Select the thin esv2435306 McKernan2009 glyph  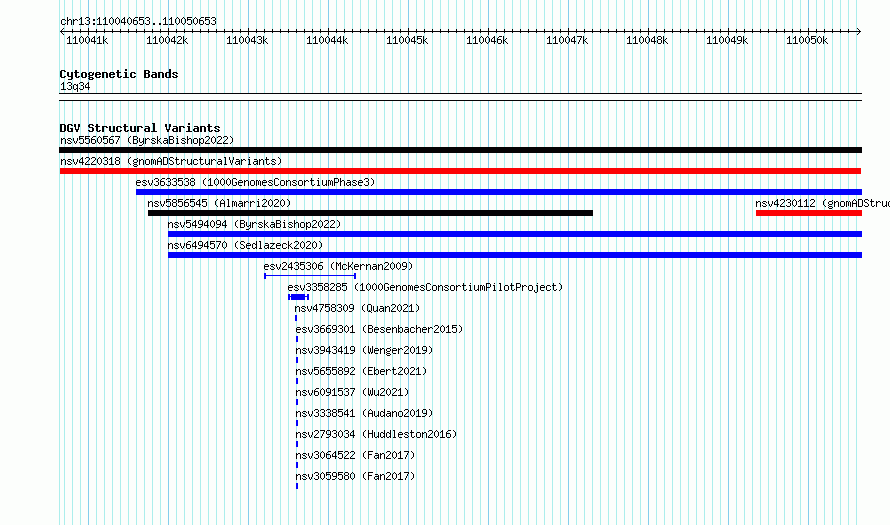click(310, 276)
